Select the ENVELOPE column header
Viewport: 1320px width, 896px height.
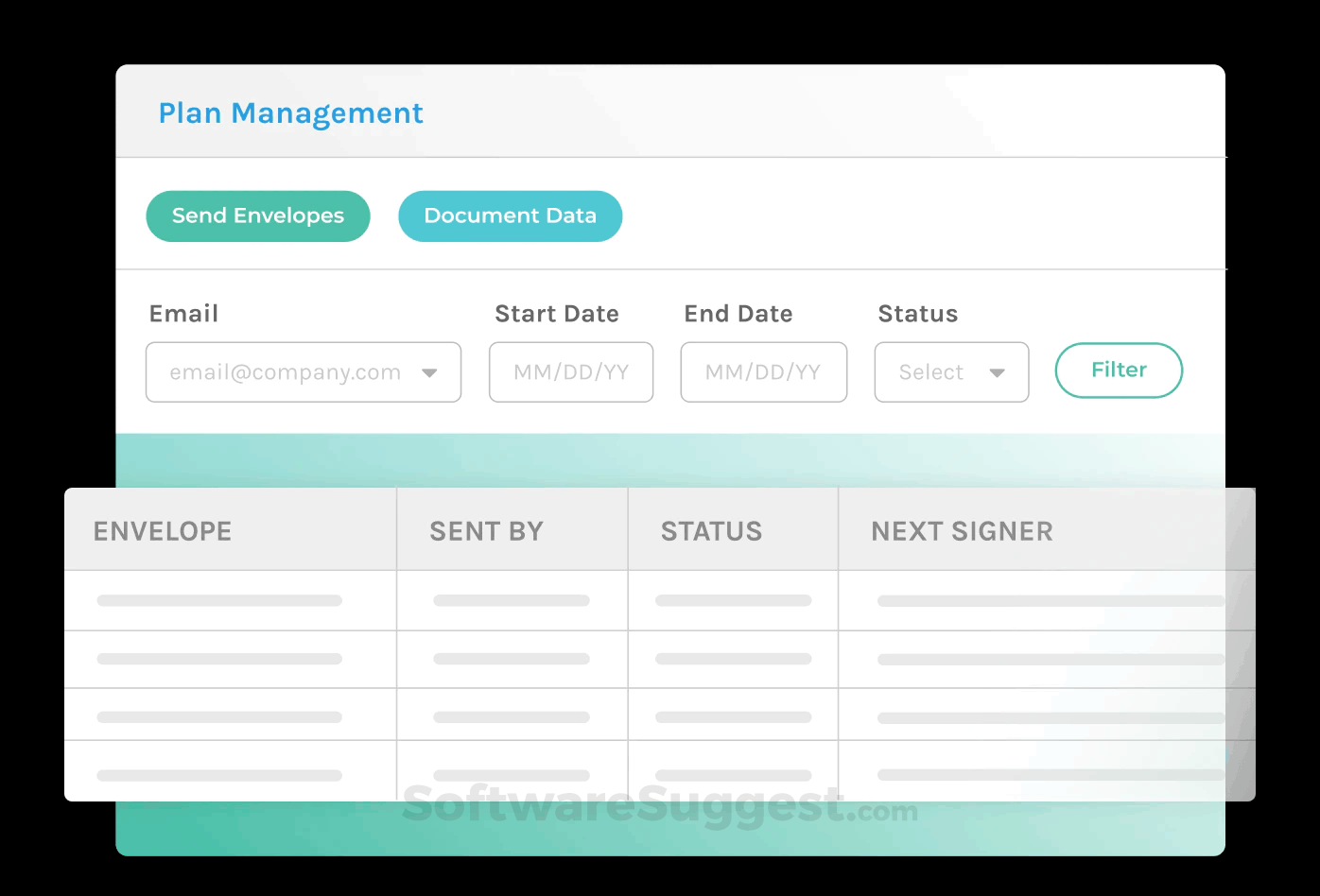(162, 530)
